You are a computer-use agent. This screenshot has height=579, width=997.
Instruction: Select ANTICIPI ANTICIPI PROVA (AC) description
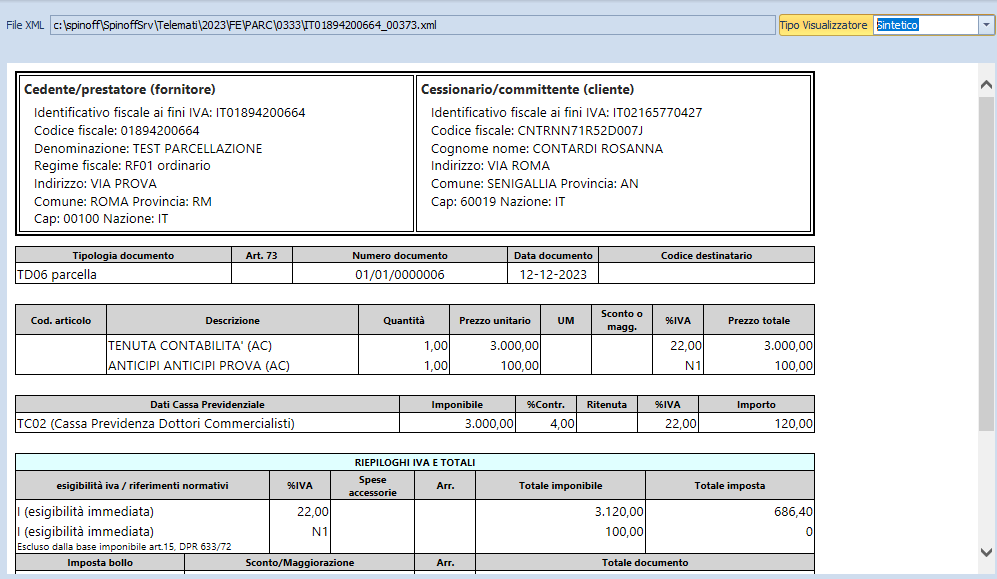pos(198,365)
